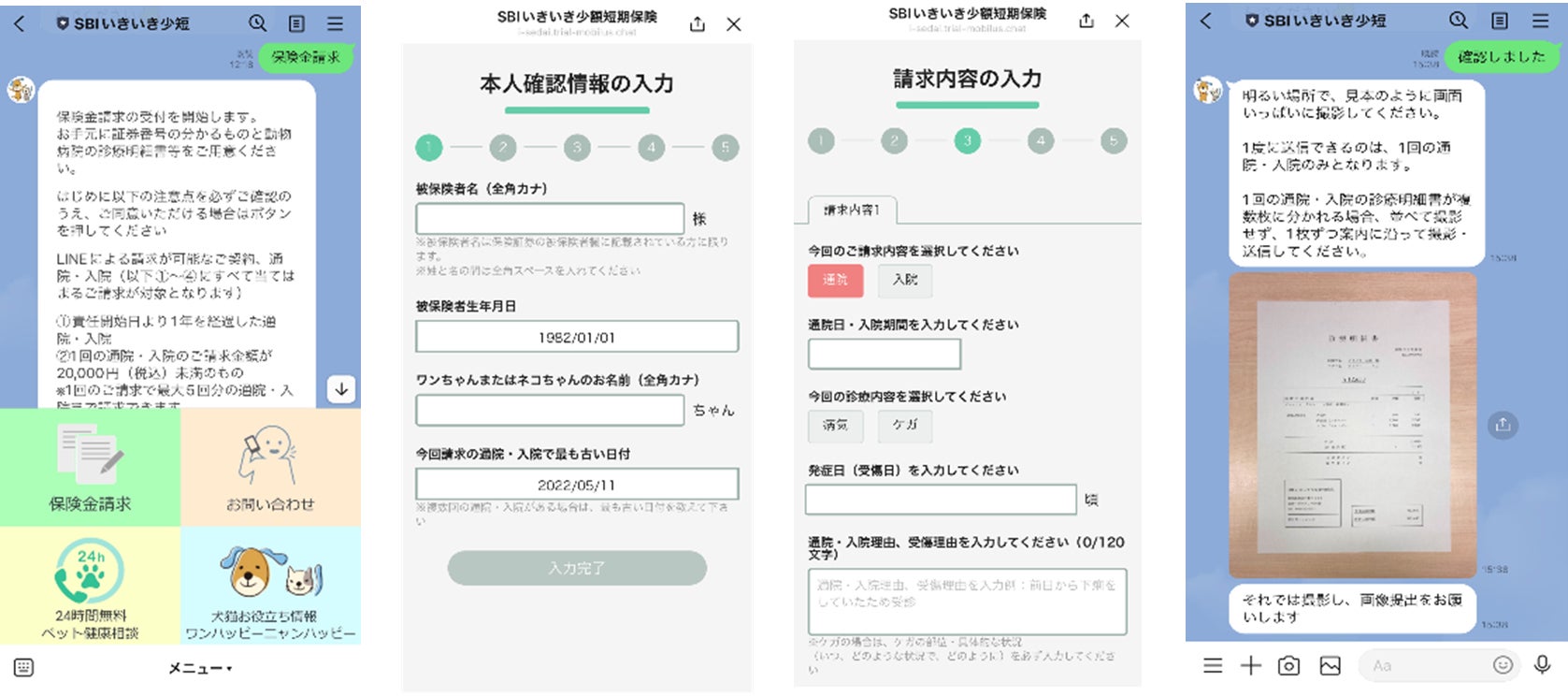Share the sample receipt photo

pyautogui.click(x=1503, y=426)
